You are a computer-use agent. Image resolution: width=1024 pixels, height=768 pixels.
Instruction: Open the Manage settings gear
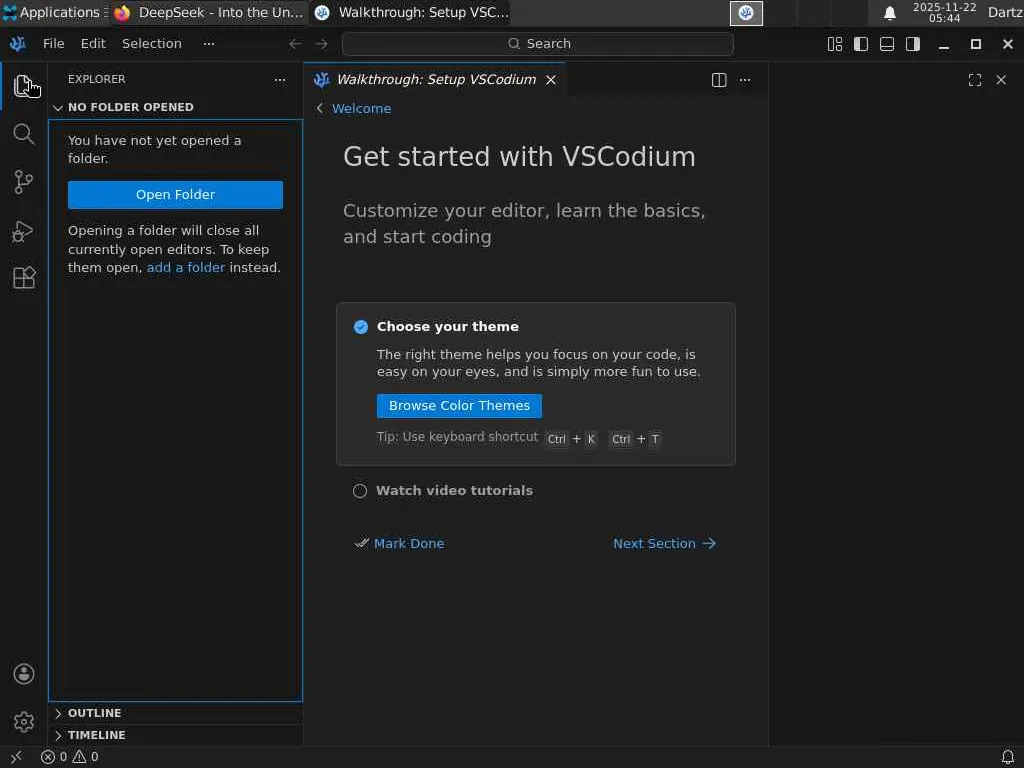pos(24,721)
